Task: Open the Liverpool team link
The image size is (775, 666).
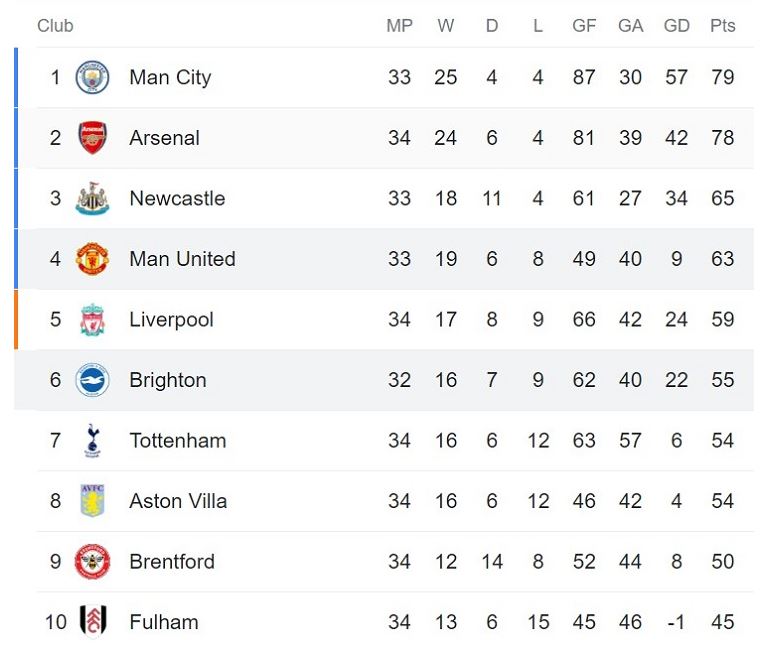Action: 171,320
